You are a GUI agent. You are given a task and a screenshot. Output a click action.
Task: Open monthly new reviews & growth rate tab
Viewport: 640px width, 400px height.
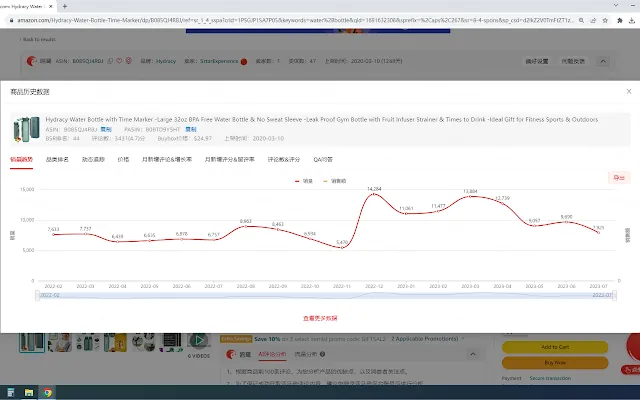point(167,160)
